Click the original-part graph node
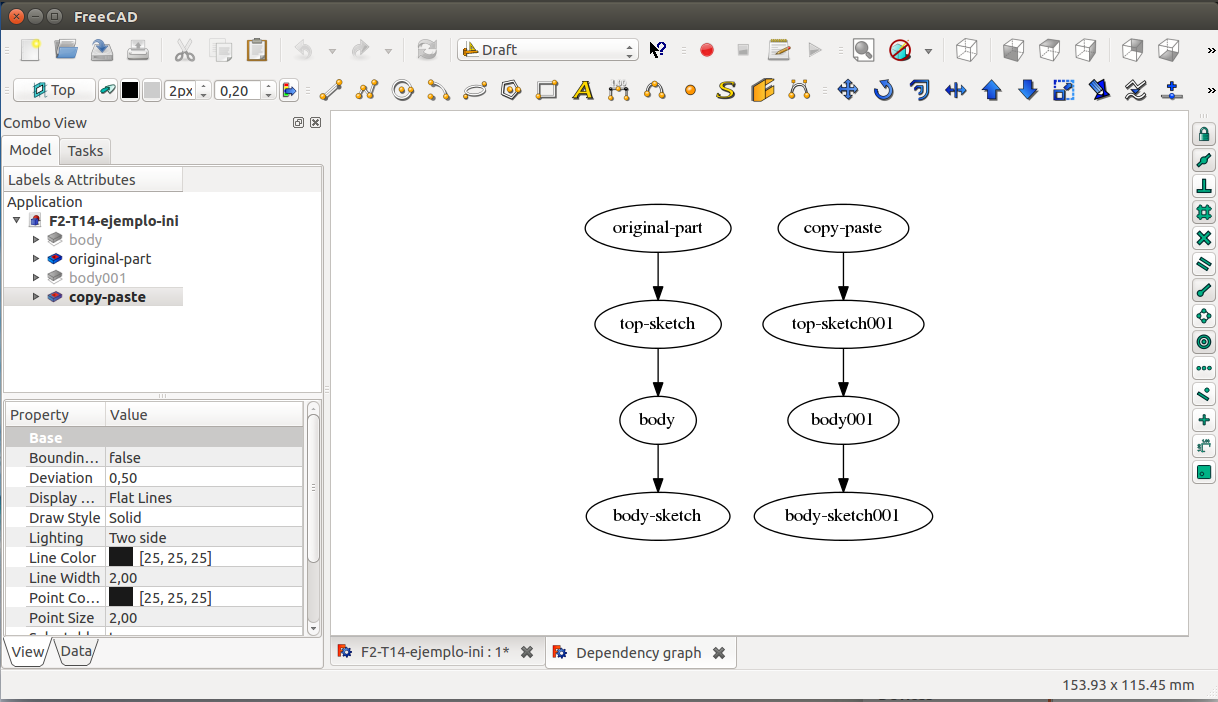The width and height of the screenshot is (1218, 702). tap(657, 228)
